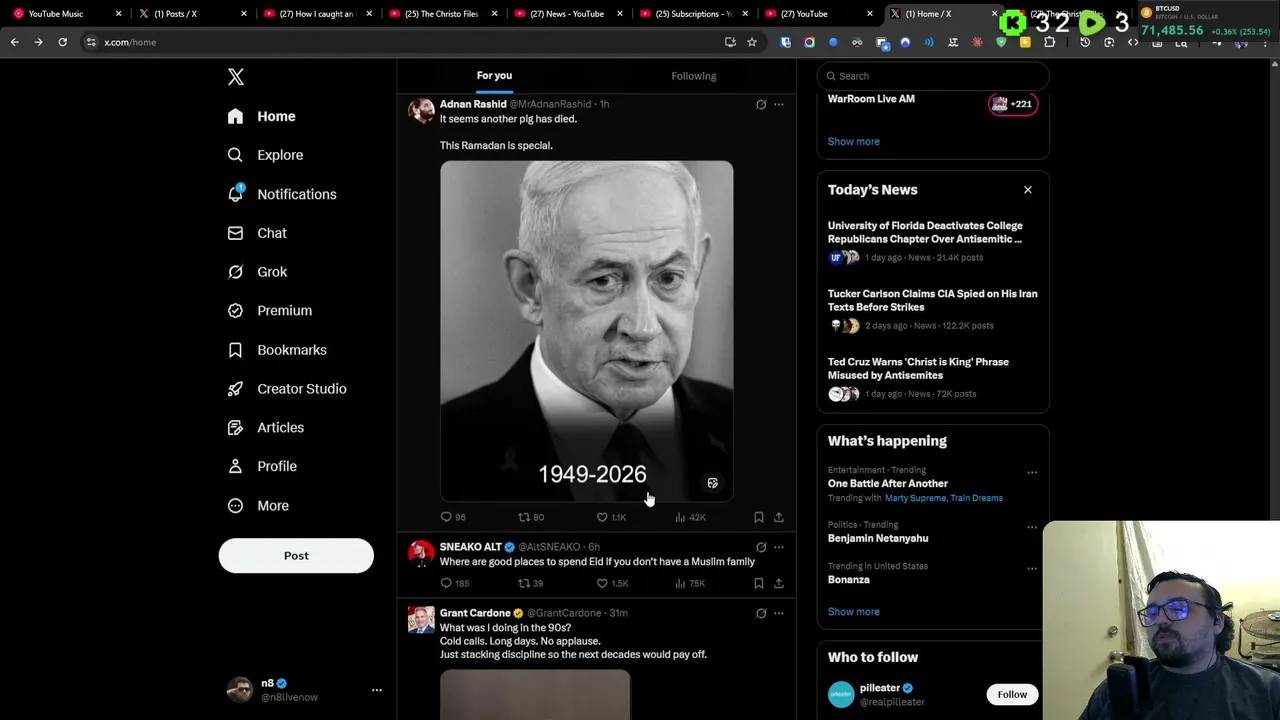Screen dimensions: 1280x720
Task: Open Chat in the sidebar
Action: pos(257,233)
